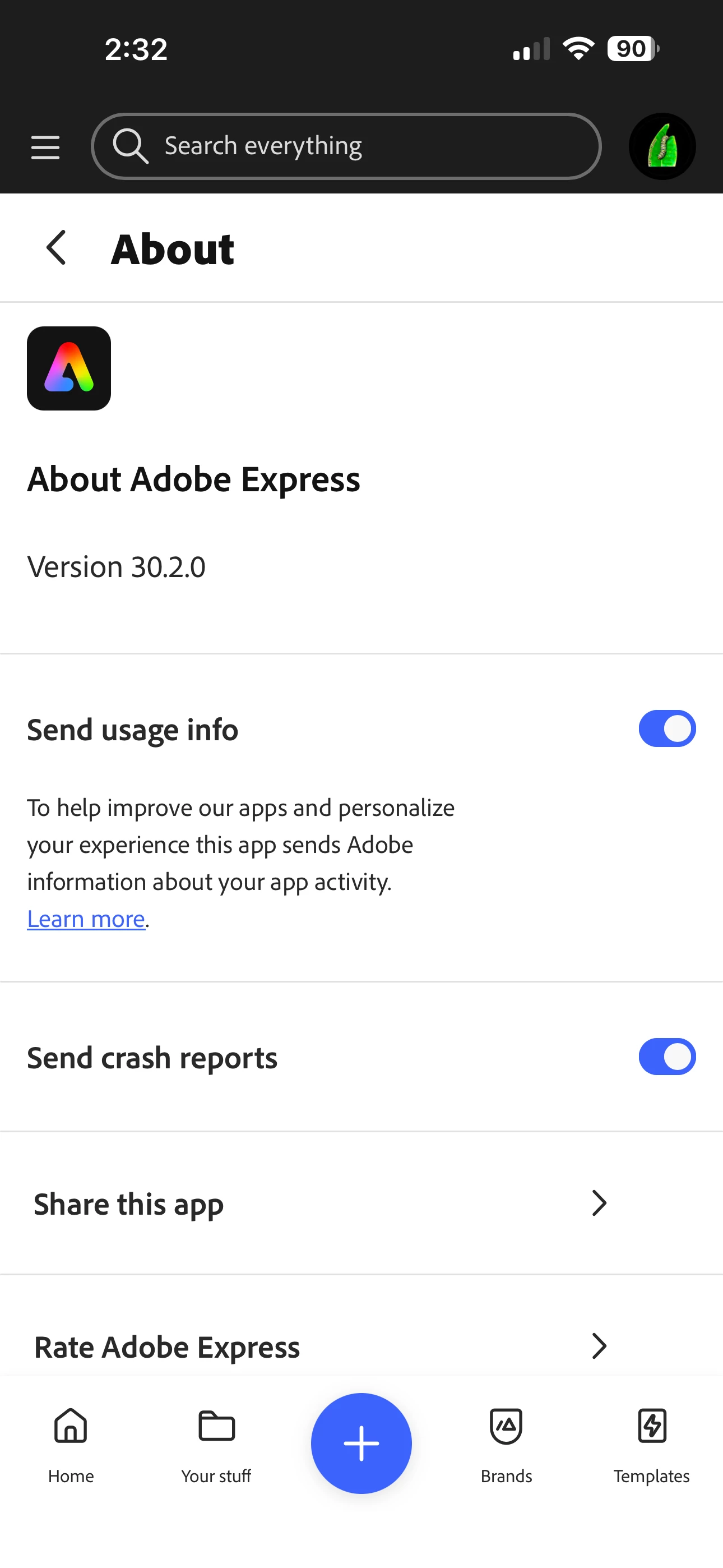The height and width of the screenshot is (1568, 723).
Task: Select the Share this app row
Action: coord(361,1203)
